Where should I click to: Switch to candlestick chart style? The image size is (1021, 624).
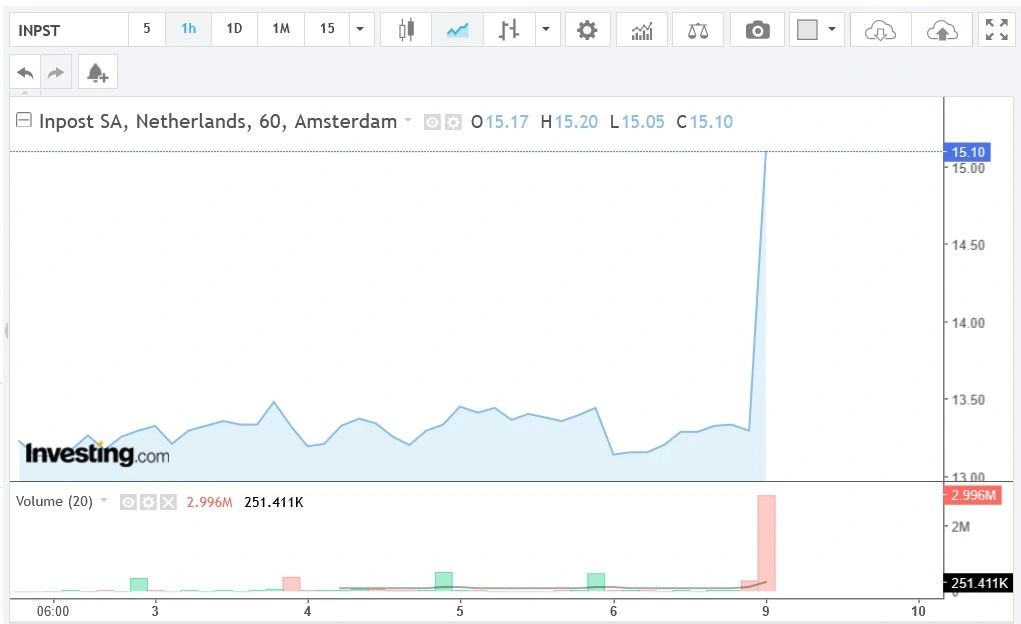(406, 29)
